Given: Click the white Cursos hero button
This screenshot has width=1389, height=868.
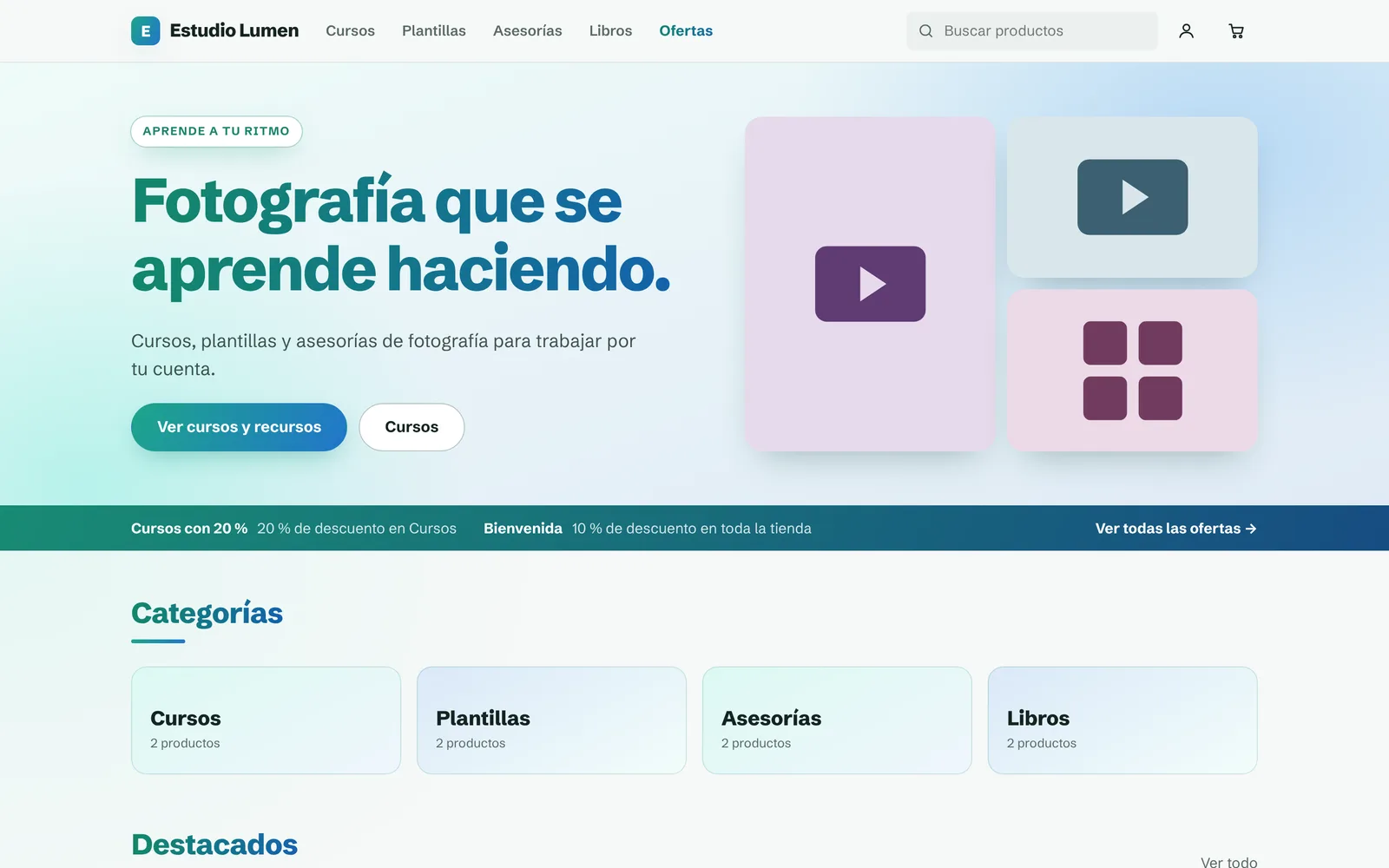Looking at the screenshot, I should click(x=411, y=427).
